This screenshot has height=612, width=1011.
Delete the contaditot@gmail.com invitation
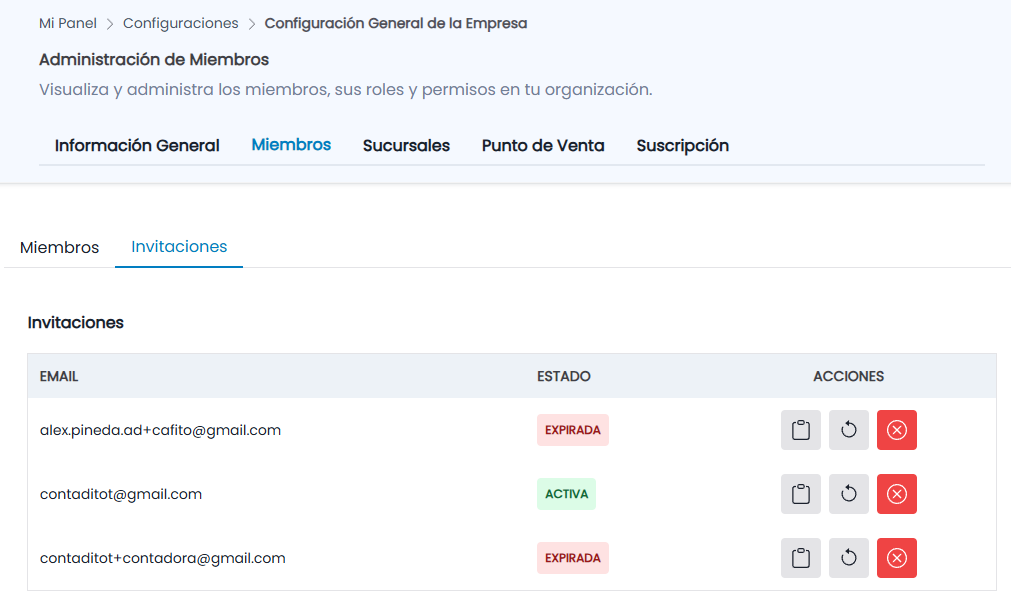pyautogui.click(x=896, y=494)
